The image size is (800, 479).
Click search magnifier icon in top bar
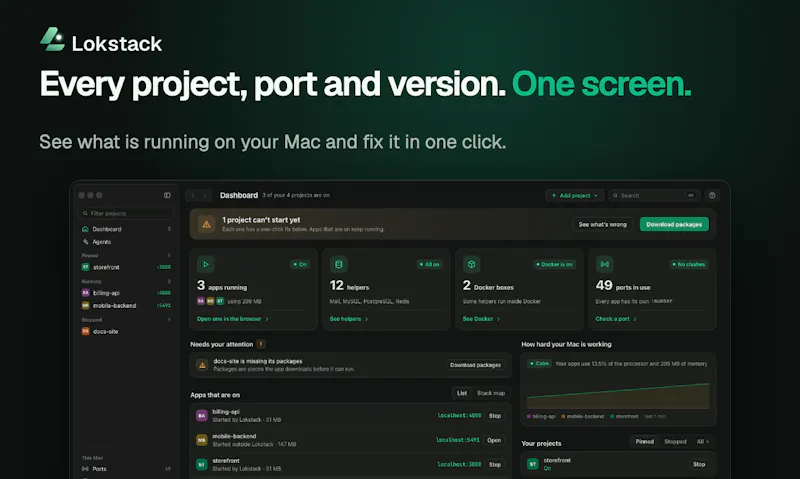click(x=615, y=195)
